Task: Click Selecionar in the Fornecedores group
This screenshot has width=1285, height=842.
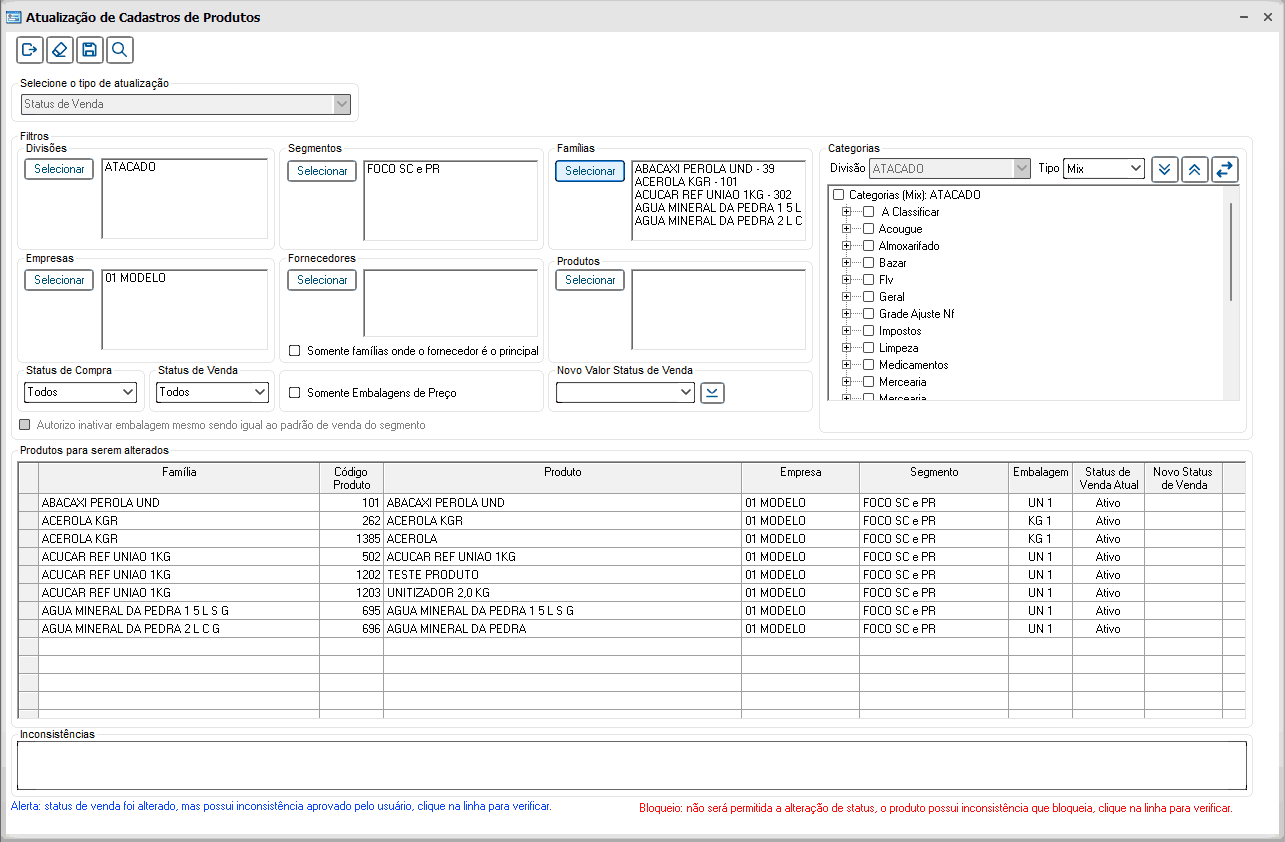Action: pyautogui.click(x=322, y=280)
